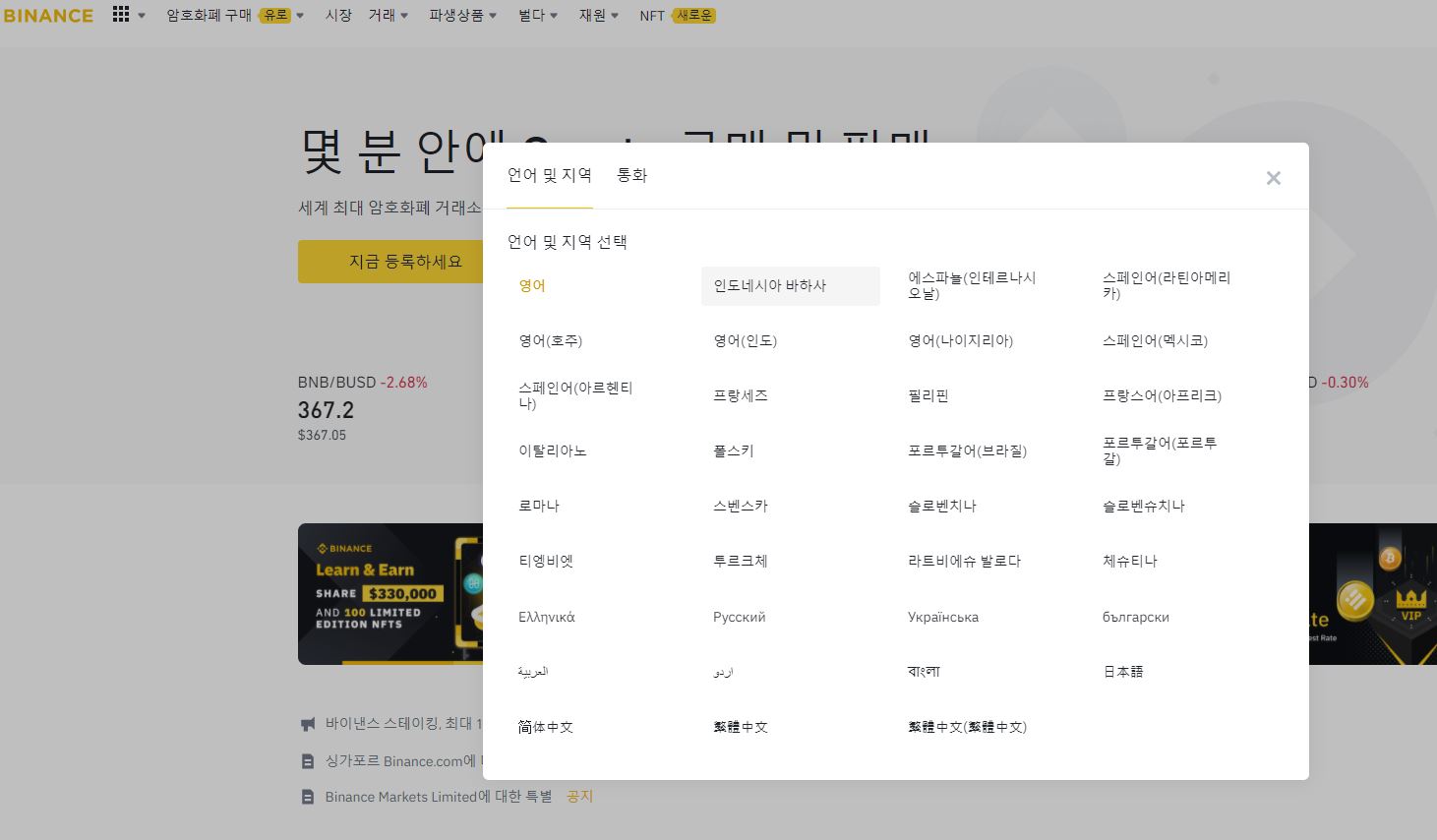The width and height of the screenshot is (1437, 840).
Task: Switch to the 통화 tab
Action: [x=631, y=175]
